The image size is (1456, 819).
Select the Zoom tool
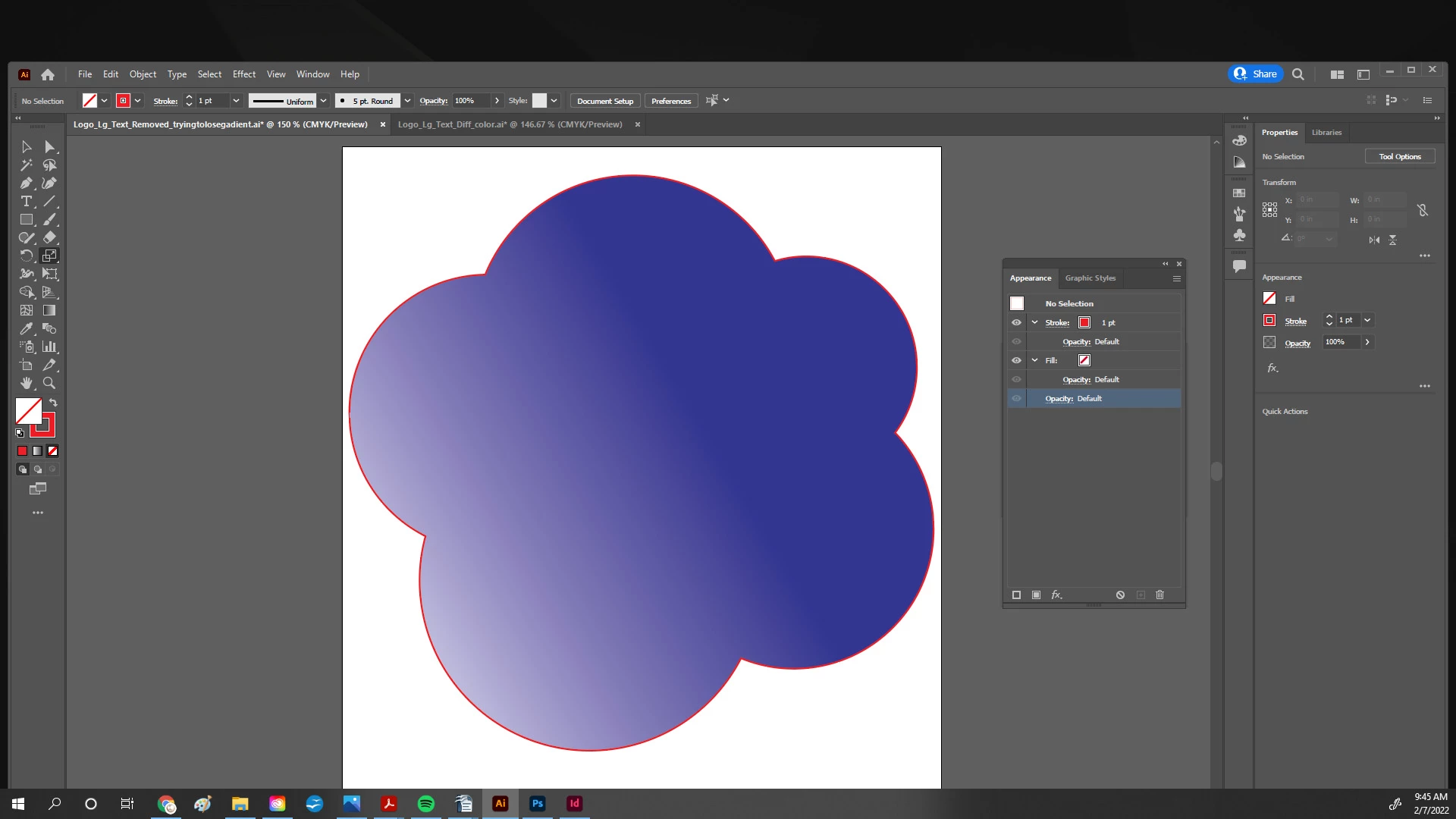click(x=49, y=383)
